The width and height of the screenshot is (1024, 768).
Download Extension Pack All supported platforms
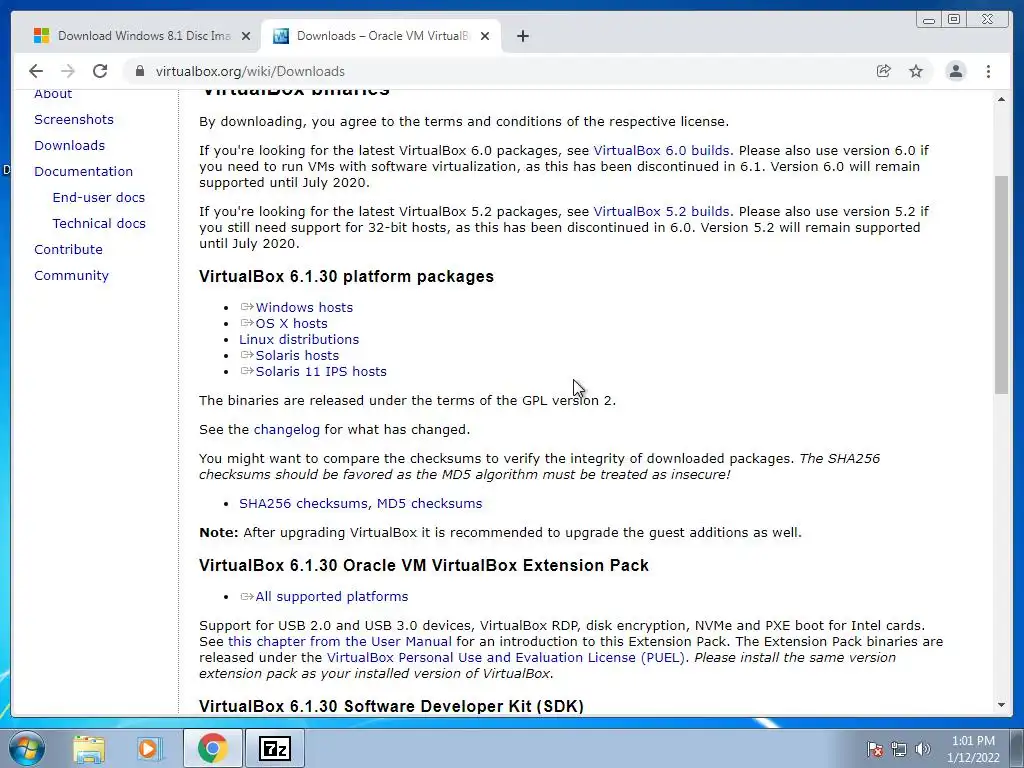coord(332,597)
